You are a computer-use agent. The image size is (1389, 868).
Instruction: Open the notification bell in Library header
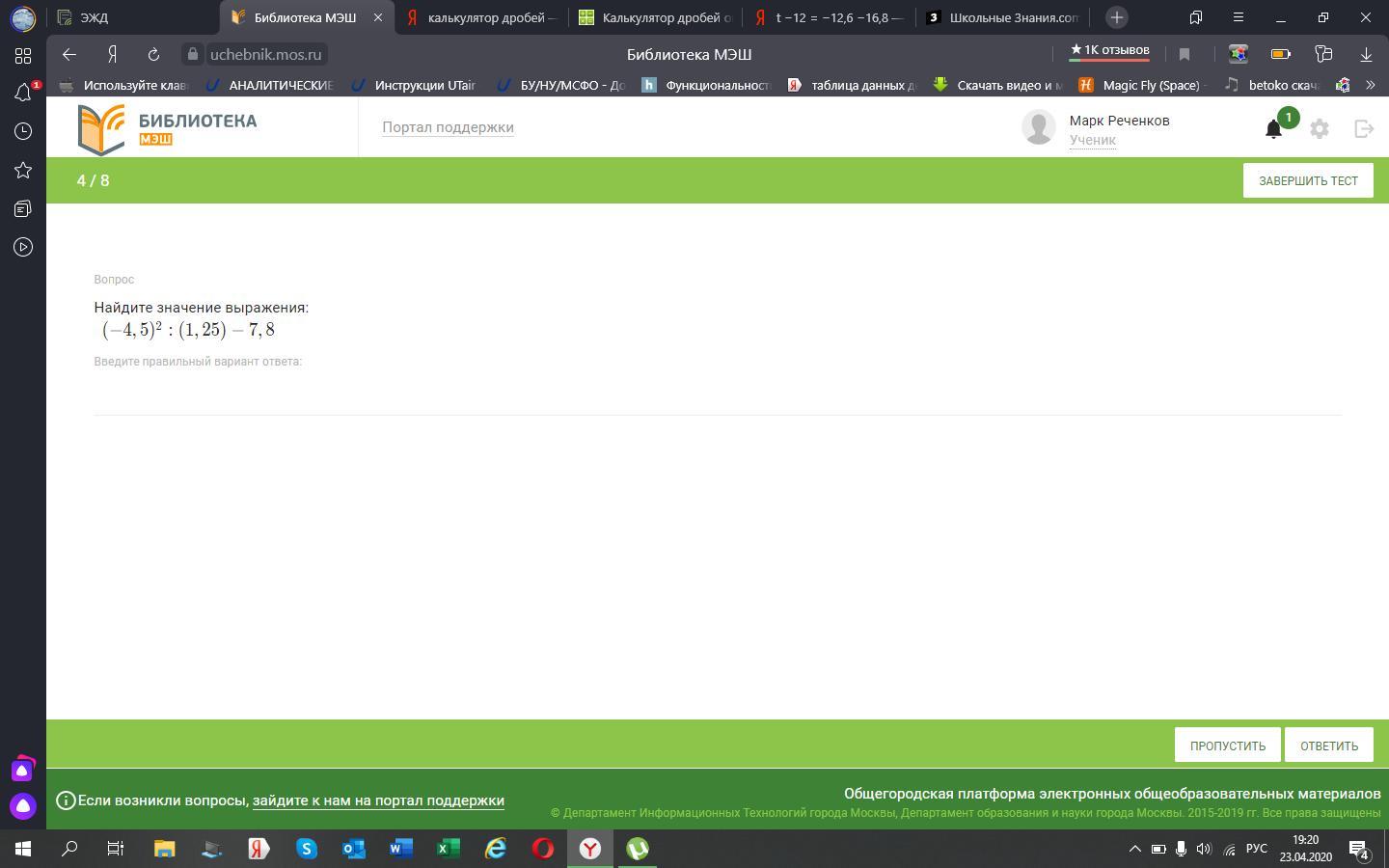click(x=1273, y=128)
